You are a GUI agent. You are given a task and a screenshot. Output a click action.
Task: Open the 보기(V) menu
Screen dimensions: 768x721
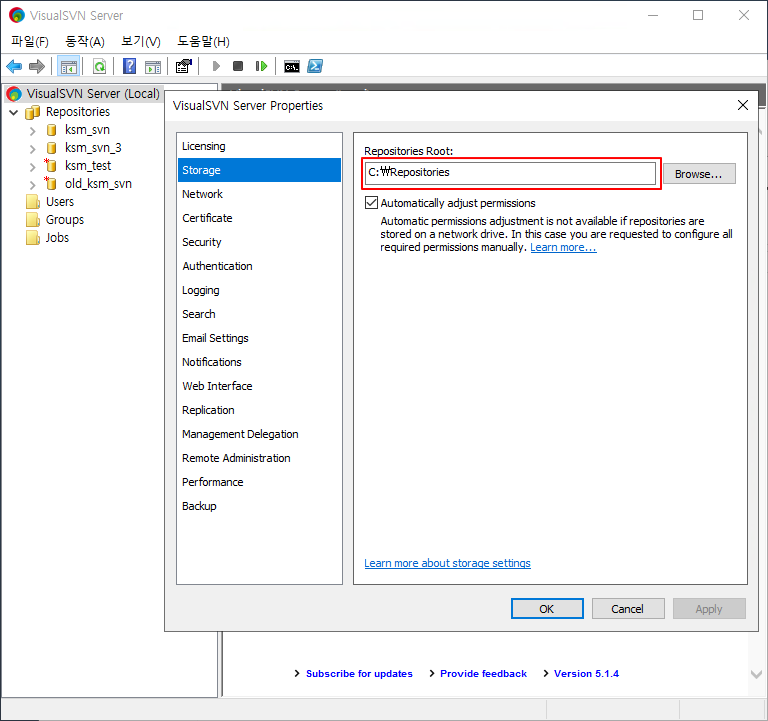point(141,42)
